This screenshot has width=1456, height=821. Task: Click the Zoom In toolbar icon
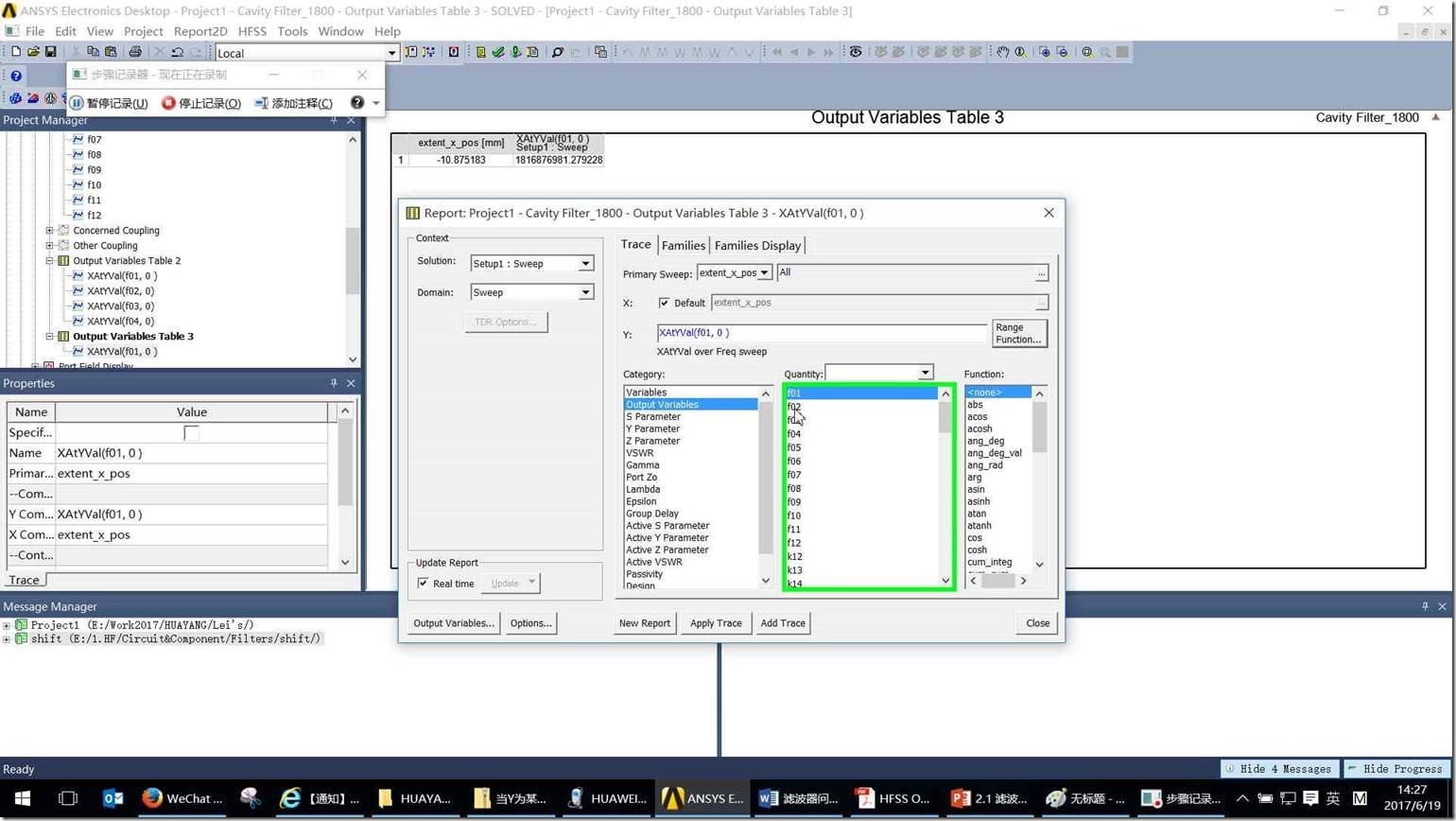point(1044,52)
